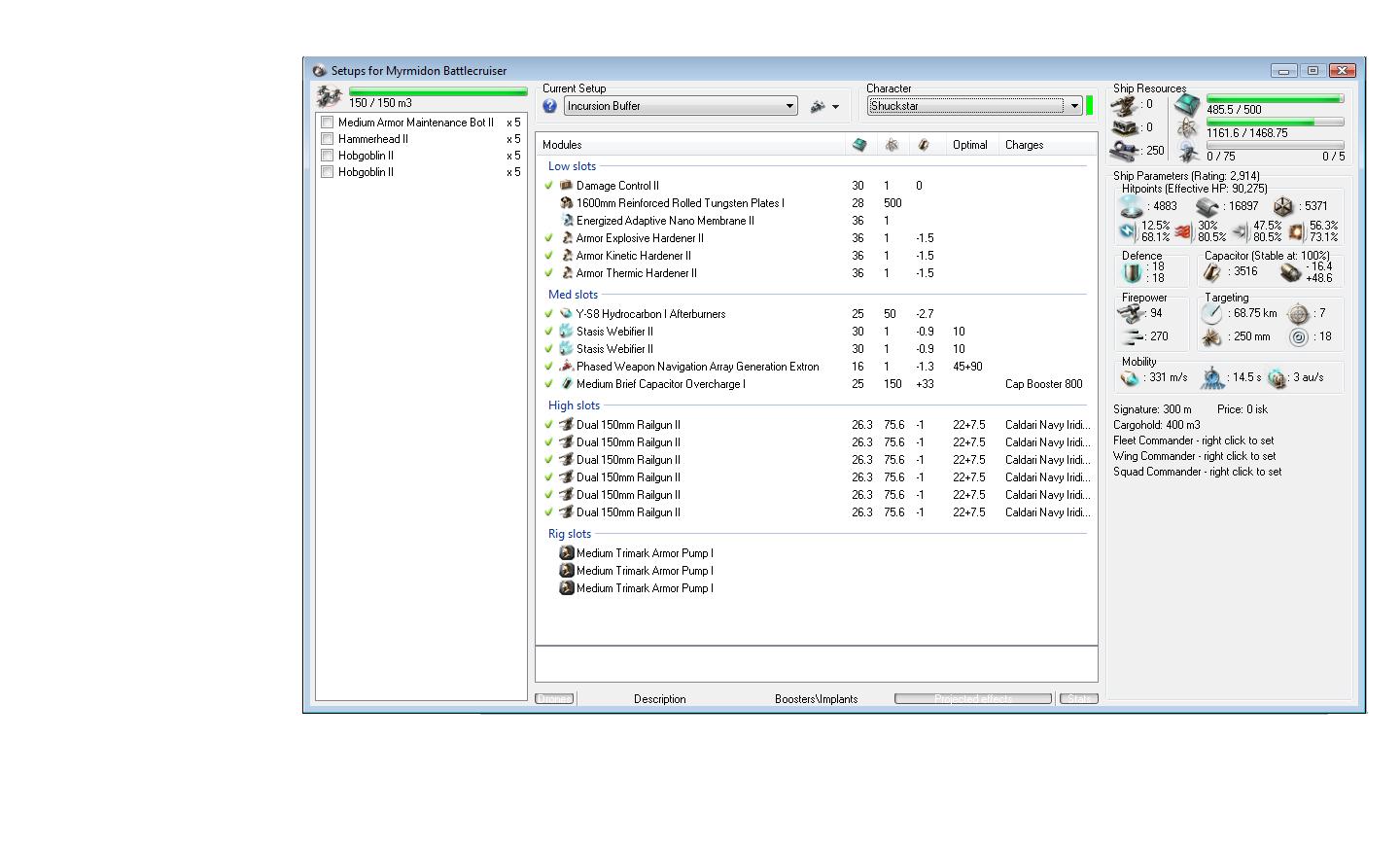
Task: Switch to the Stats tab
Action: pos(1078,698)
